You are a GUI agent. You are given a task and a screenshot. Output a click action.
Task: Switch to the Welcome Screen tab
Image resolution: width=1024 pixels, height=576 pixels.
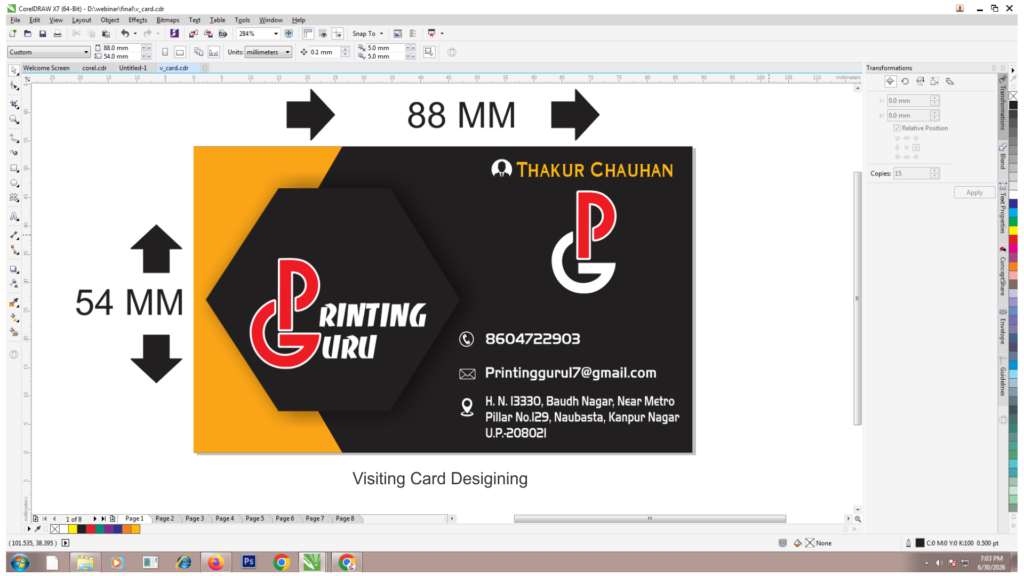[x=46, y=68]
